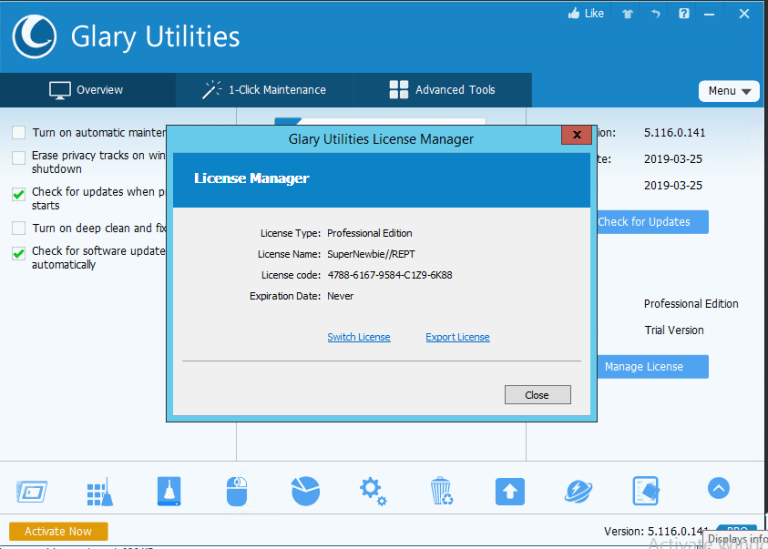This screenshot has height=549, width=768.
Task: Open the file shredder trash bin icon
Action: 441,491
